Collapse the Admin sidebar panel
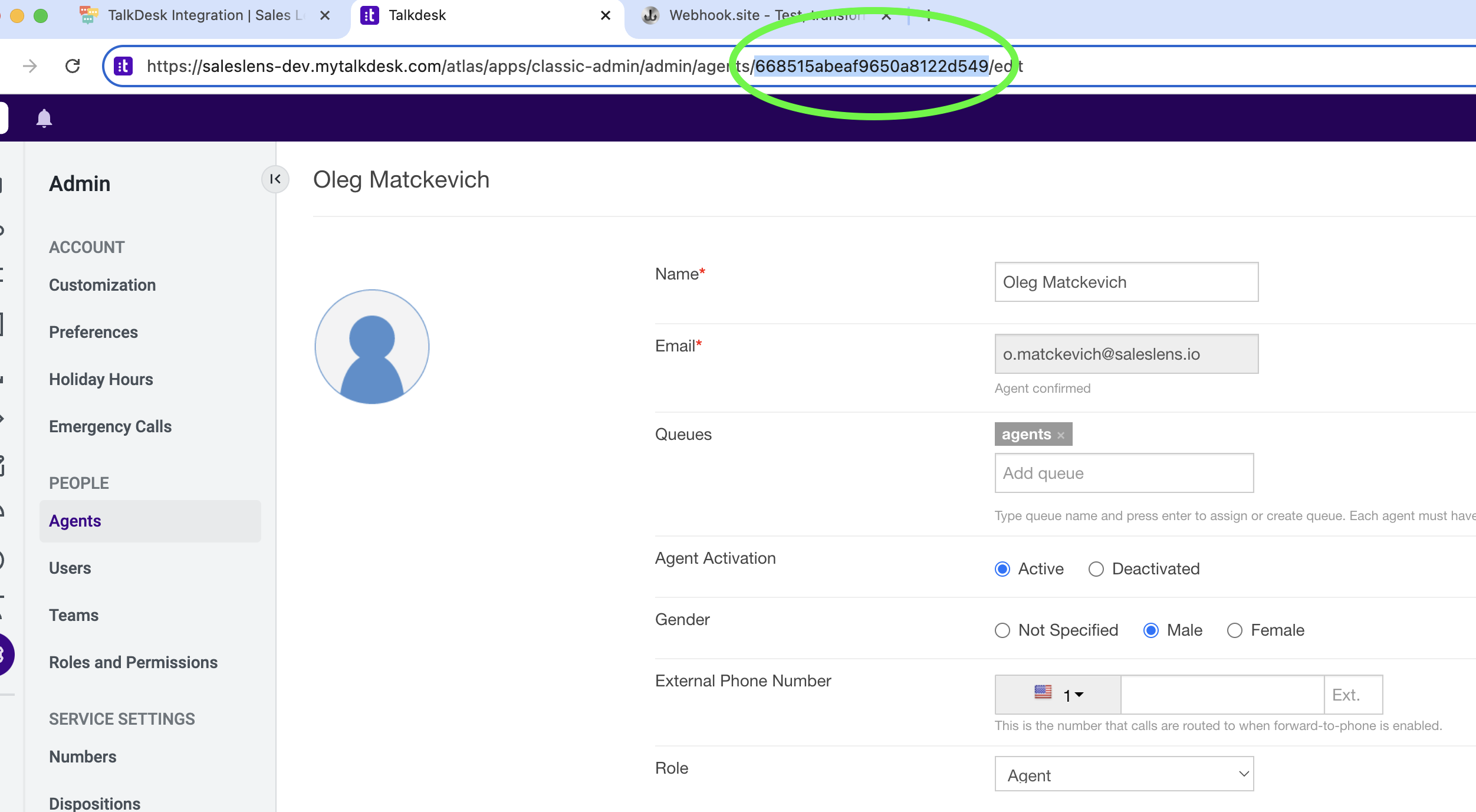 [x=275, y=179]
